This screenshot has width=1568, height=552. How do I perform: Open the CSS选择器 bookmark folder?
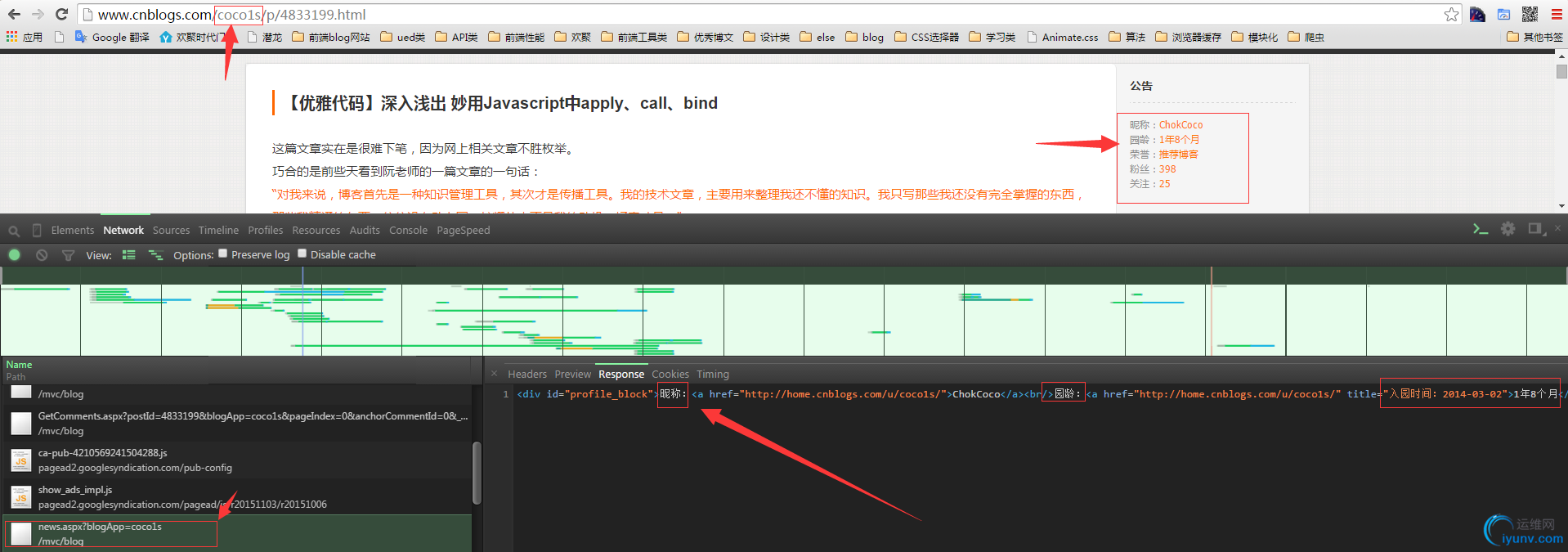coord(927,37)
